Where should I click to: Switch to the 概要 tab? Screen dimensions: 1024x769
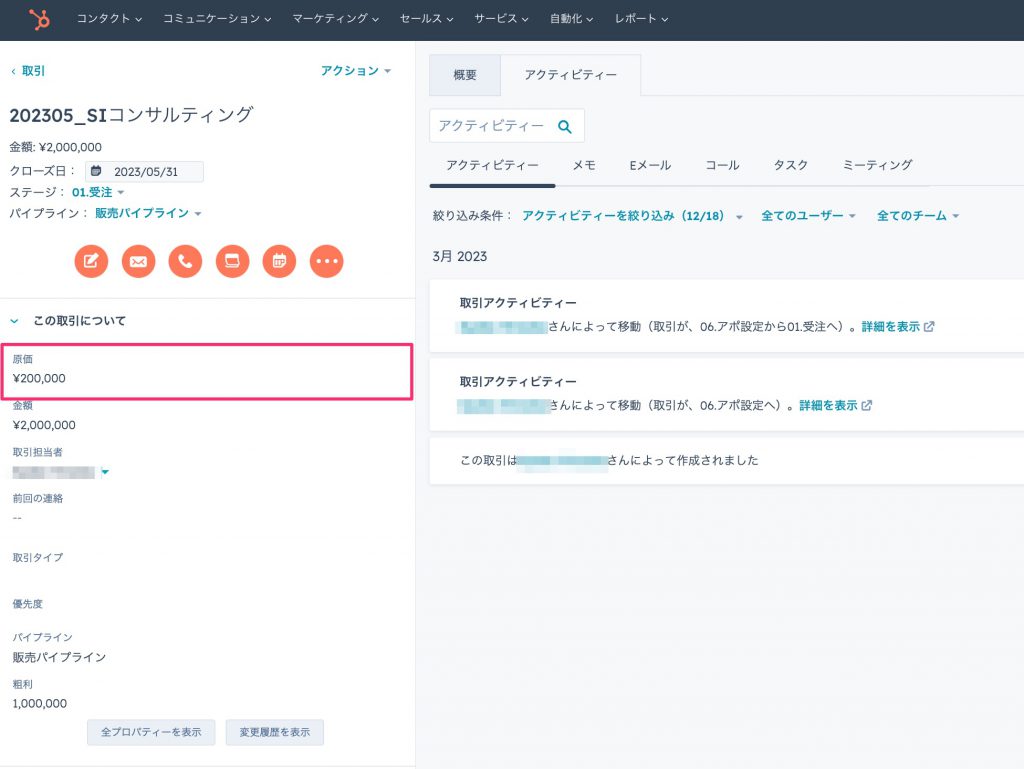pos(465,75)
